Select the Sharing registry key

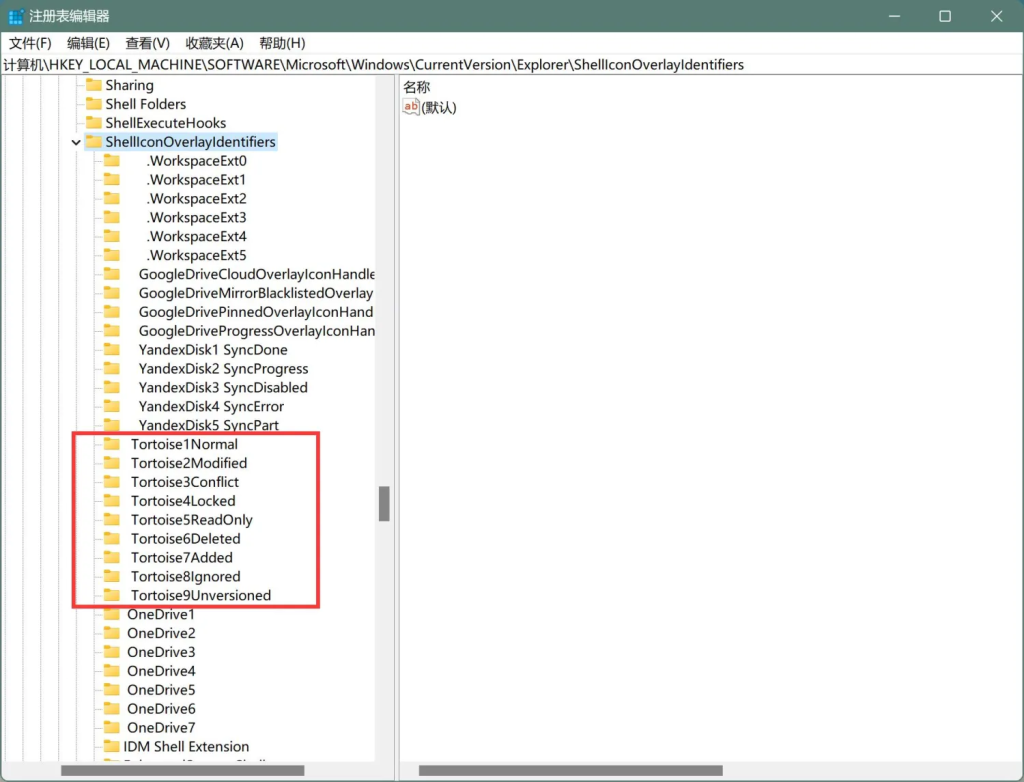coord(129,85)
